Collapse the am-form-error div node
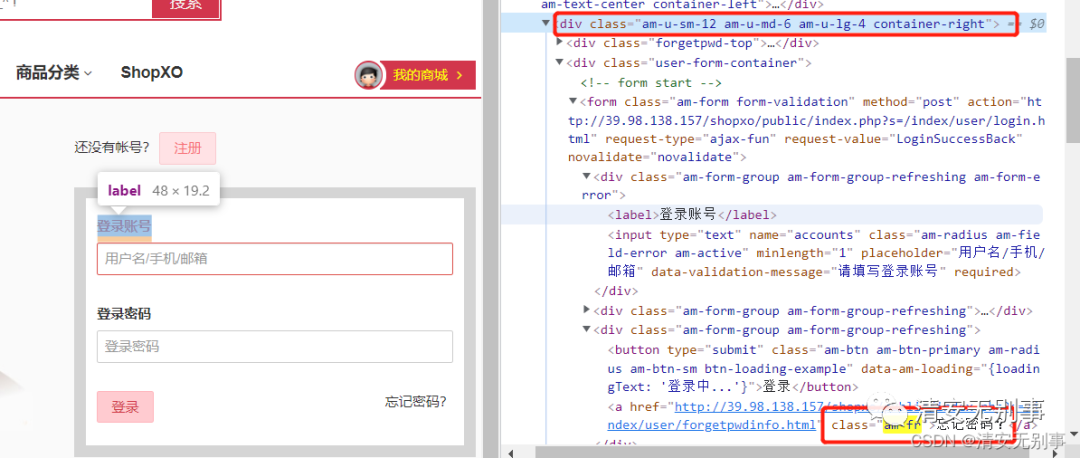The height and width of the screenshot is (458, 1080). [x=587, y=176]
